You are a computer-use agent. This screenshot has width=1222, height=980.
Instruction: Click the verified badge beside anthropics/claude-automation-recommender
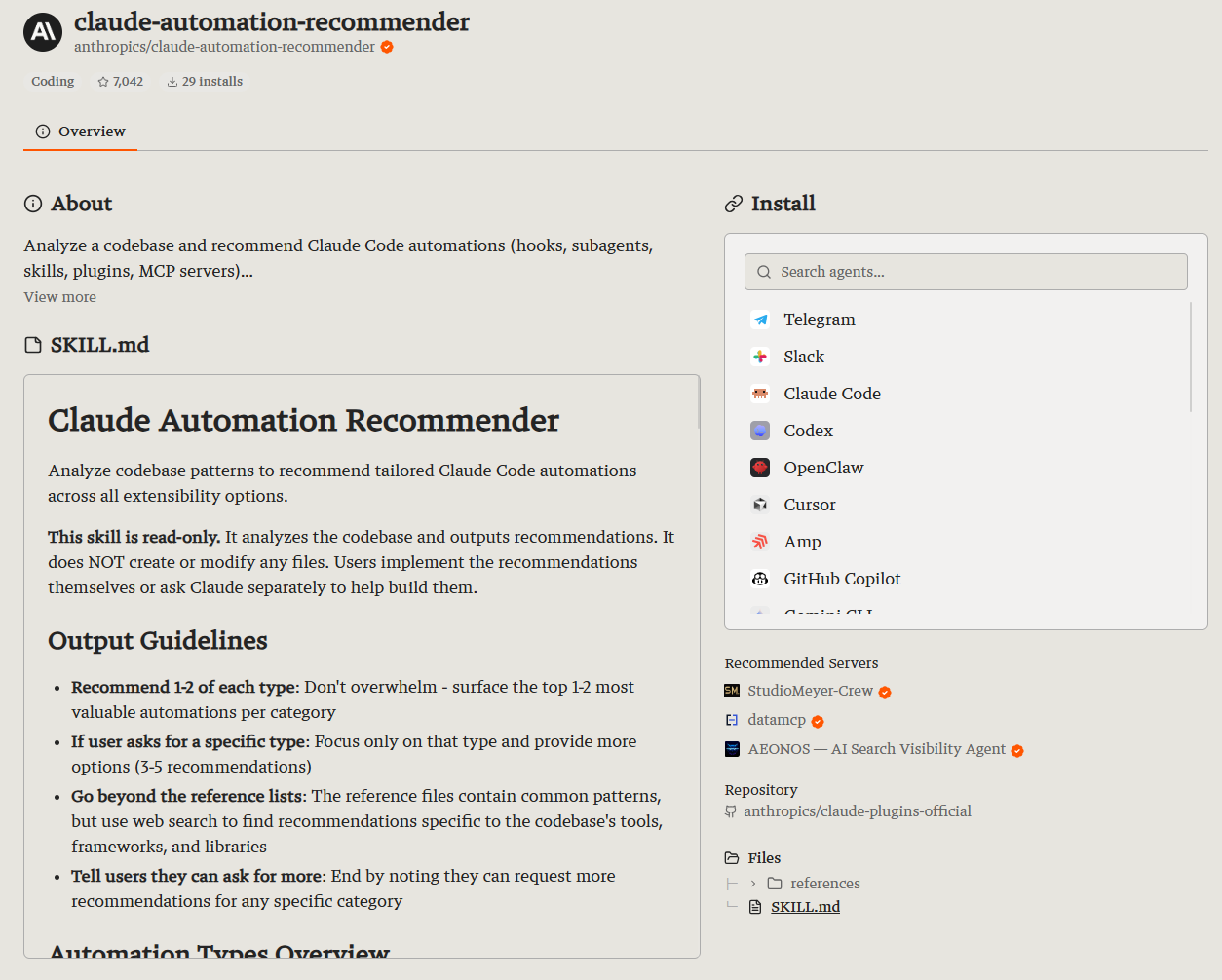[387, 47]
